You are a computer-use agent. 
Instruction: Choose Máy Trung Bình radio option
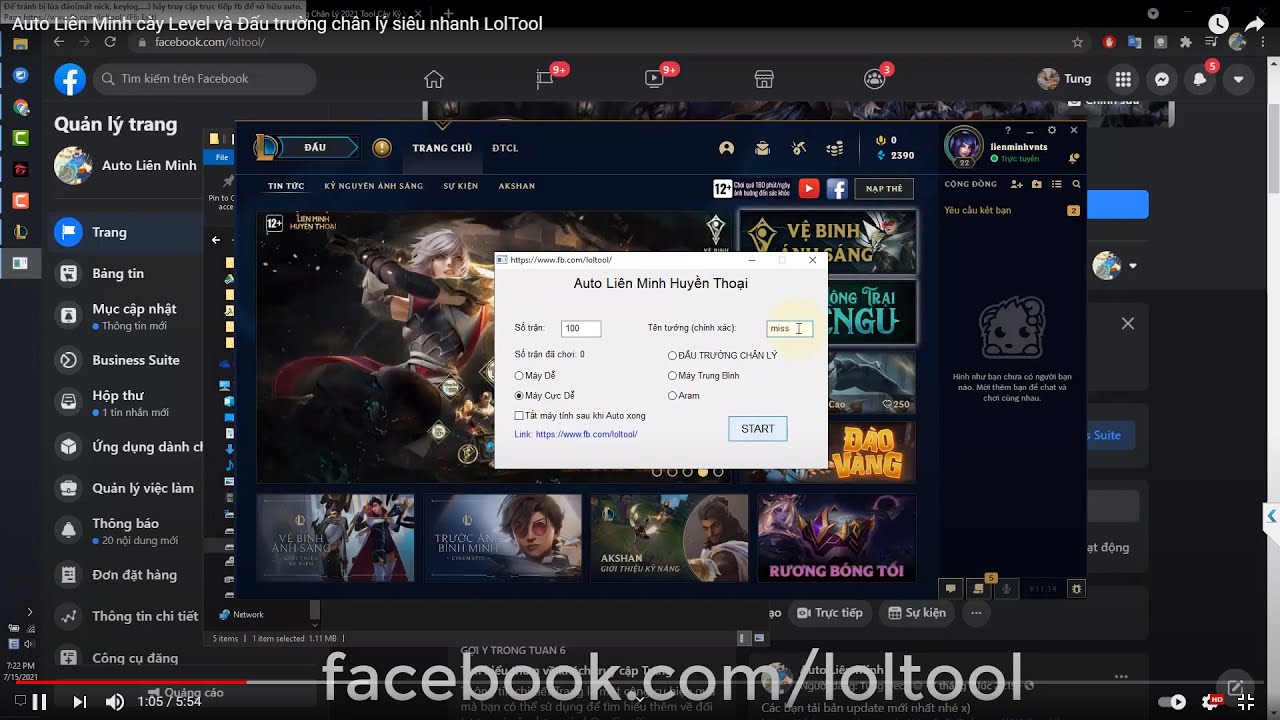point(704,376)
